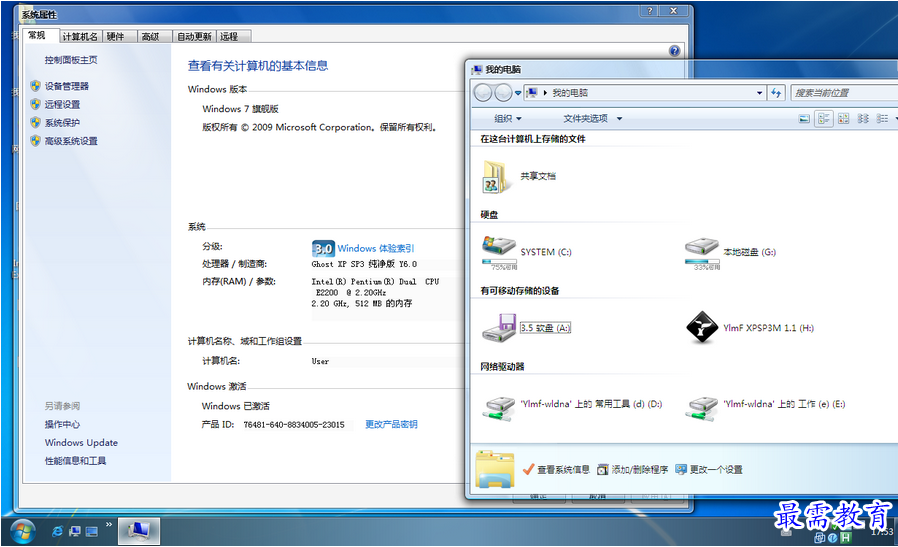Open 系统保护
Screen dimensions: 898x547
[62, 123]
